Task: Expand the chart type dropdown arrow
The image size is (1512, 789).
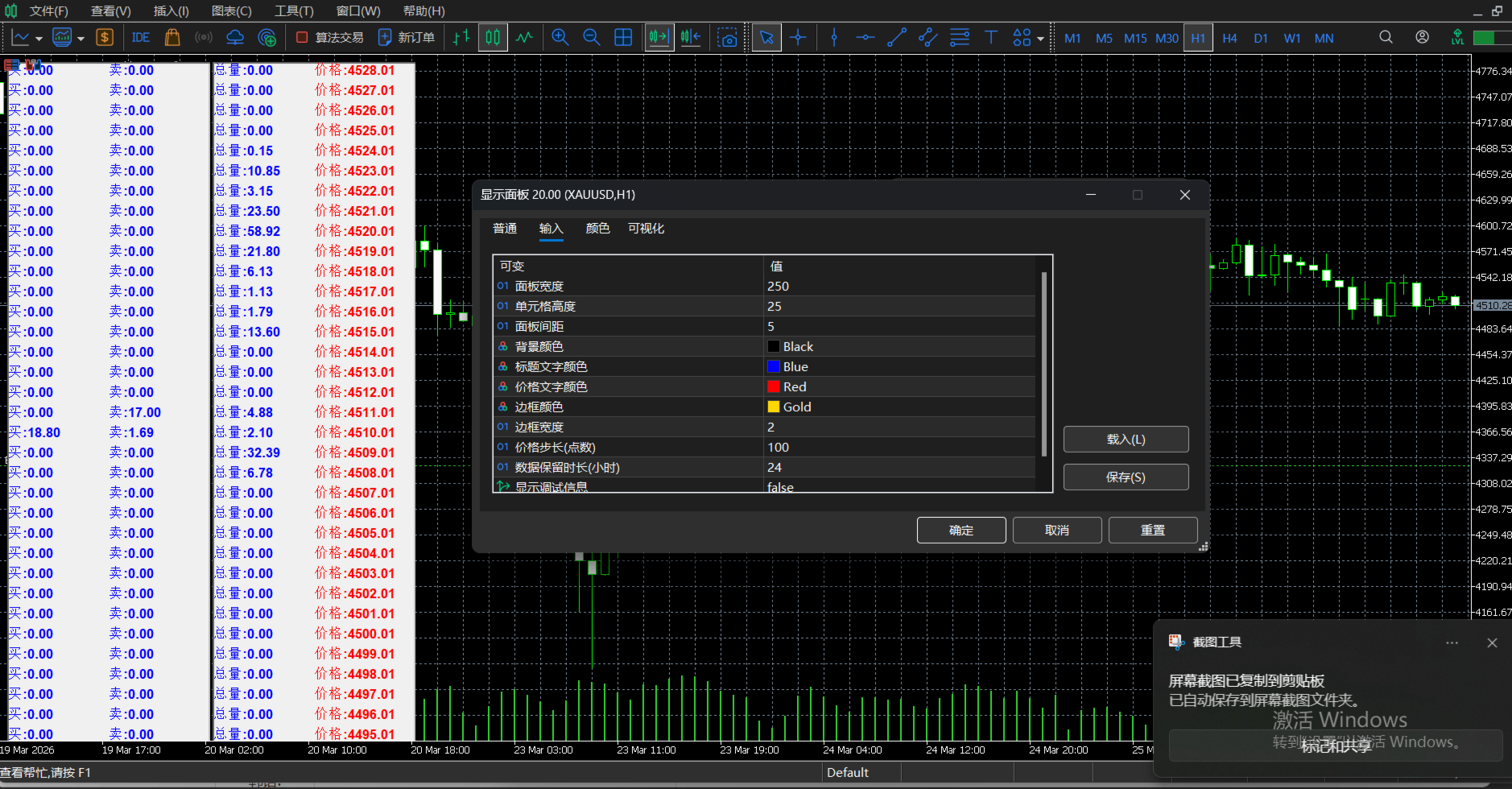Action: tap(39, 39)
